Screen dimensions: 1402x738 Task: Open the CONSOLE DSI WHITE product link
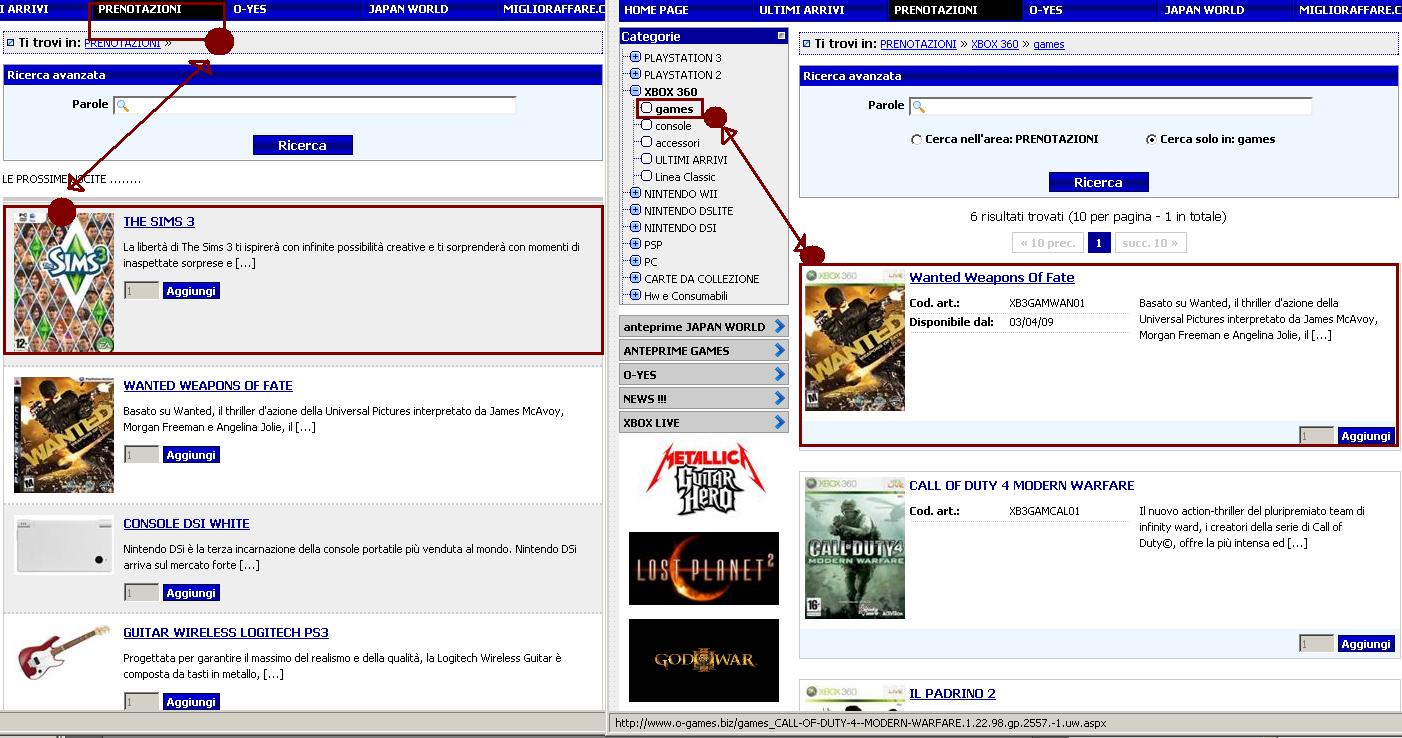(186, 524)
